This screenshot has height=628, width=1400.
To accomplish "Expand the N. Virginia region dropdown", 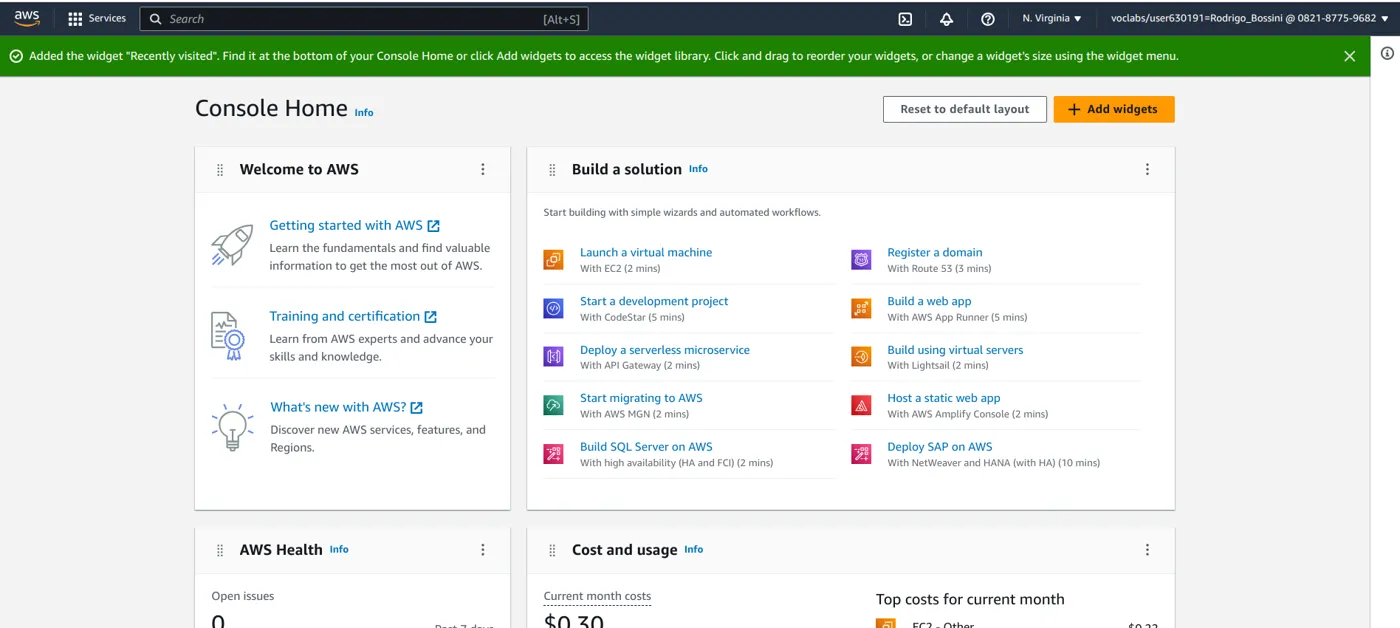I will pyautogui.click(x=1052, y=19).
